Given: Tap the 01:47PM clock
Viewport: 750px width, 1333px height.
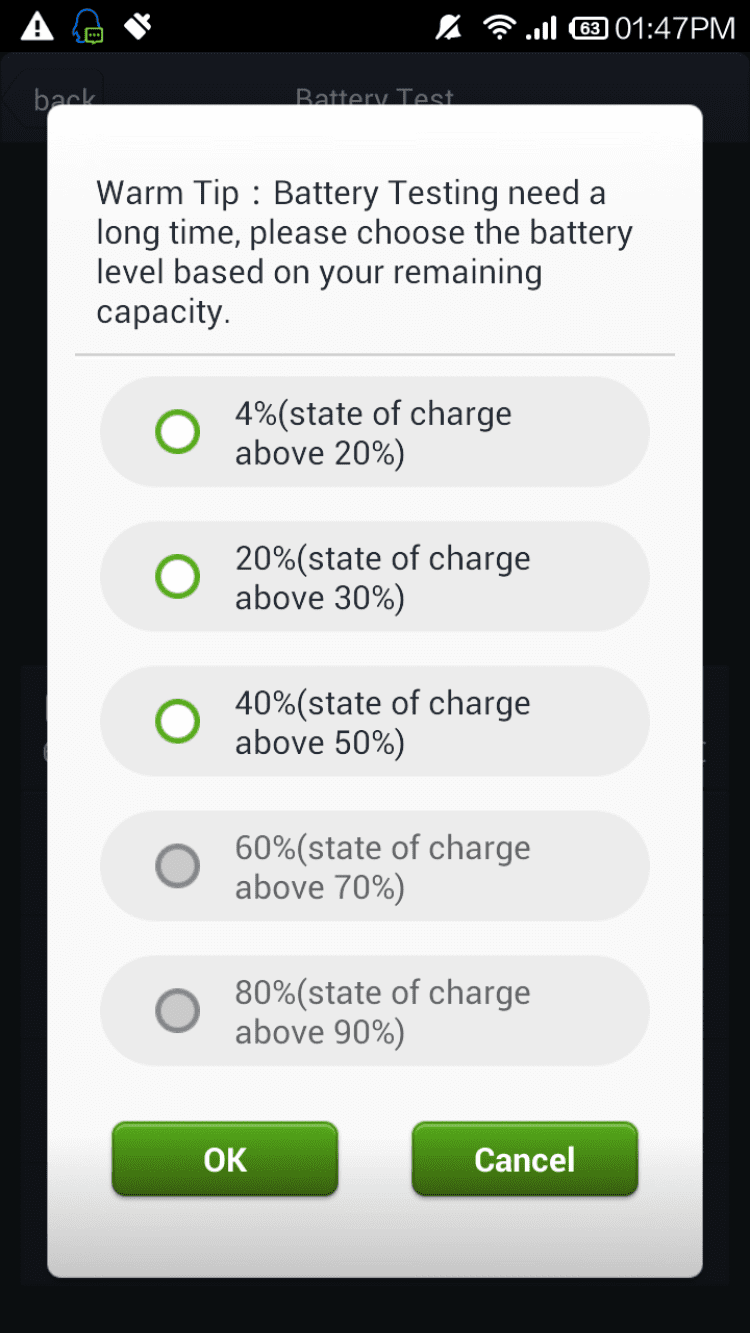Looking at the screenshot, I should 675,28.
